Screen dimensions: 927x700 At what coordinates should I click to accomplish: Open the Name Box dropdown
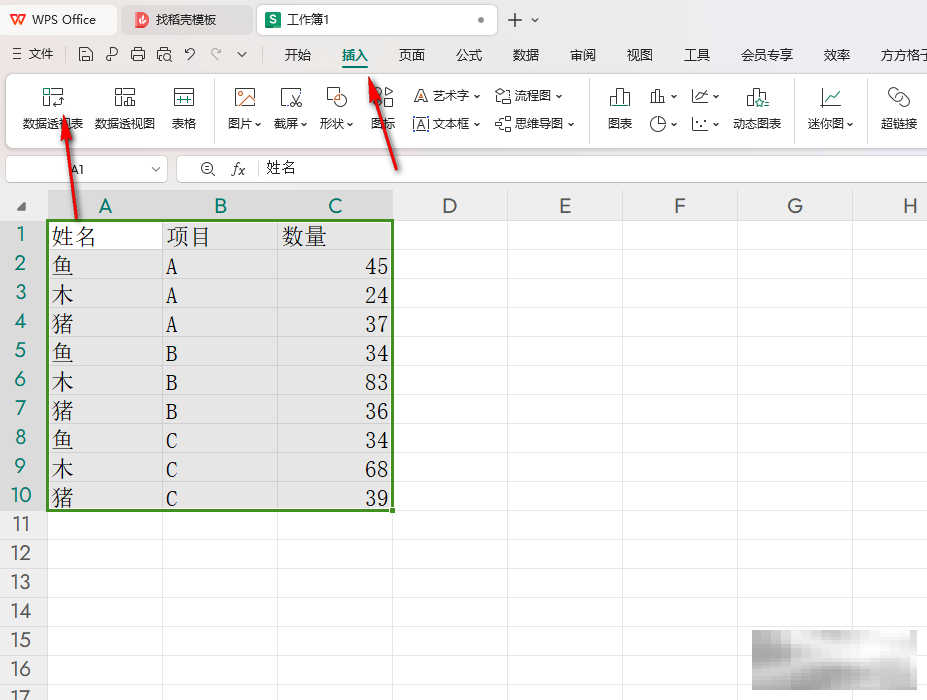click(154, 169)
